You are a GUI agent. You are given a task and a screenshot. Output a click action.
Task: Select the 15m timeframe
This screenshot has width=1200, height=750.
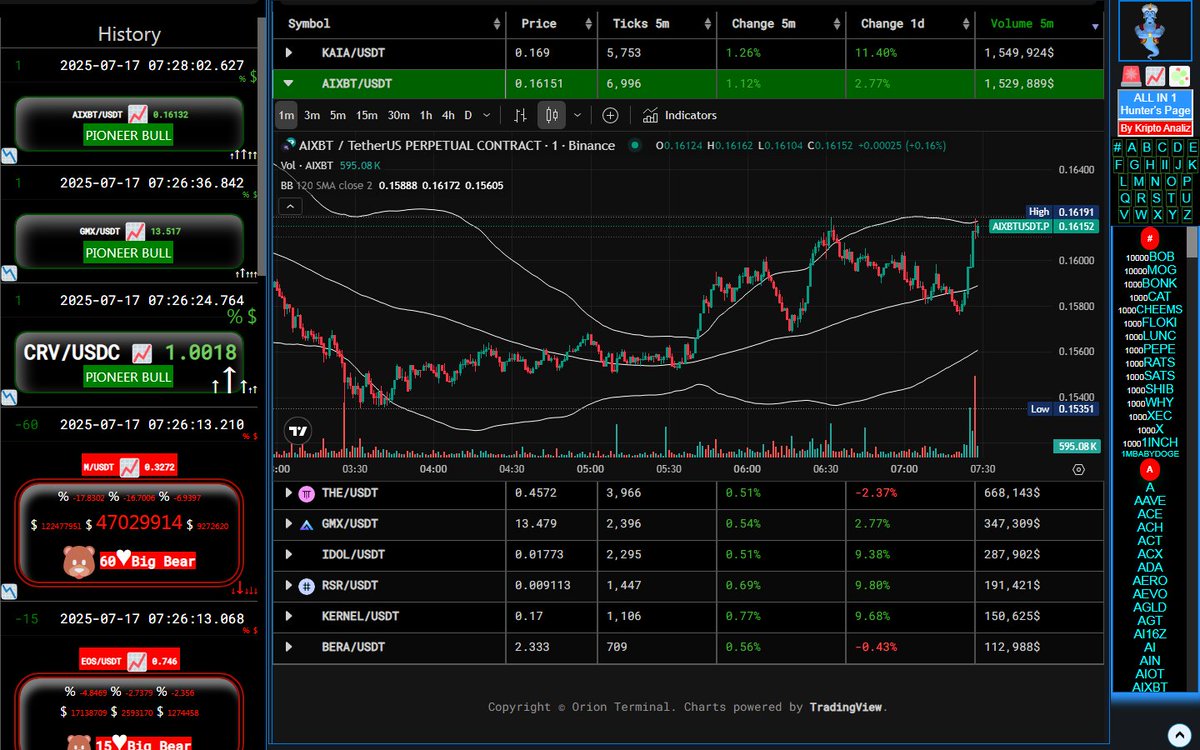click(x=367, y=115)
